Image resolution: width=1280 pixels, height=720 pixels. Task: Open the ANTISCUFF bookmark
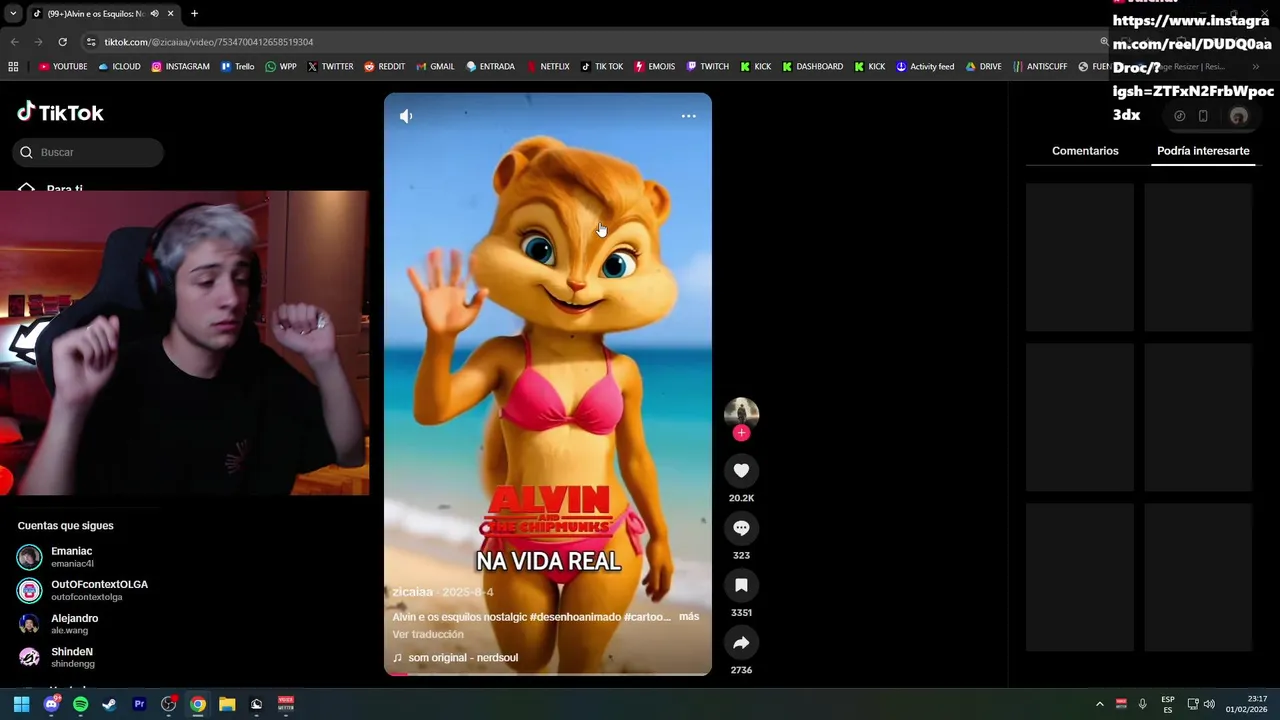[1040, 67]
